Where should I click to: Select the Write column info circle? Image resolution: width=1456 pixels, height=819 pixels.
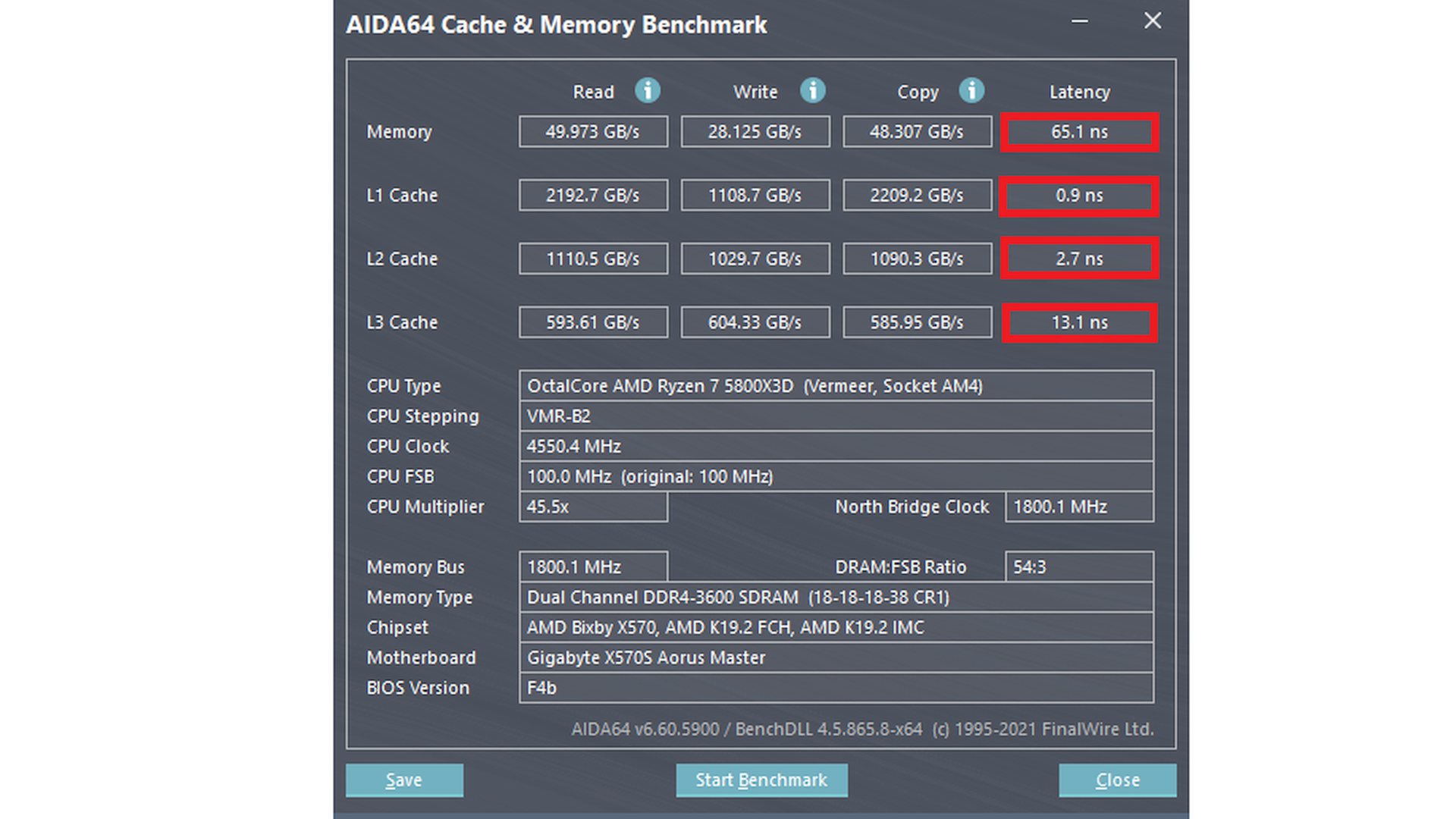[x=812, y=91]
